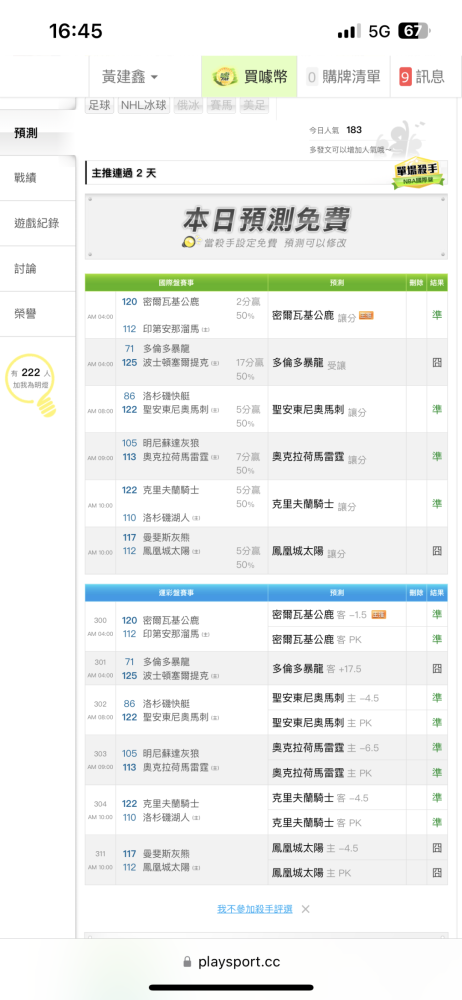Viewport: 462px width, 1000px height.
Task: Click game number 311 in lottery table
Action: tap(100, 854)
